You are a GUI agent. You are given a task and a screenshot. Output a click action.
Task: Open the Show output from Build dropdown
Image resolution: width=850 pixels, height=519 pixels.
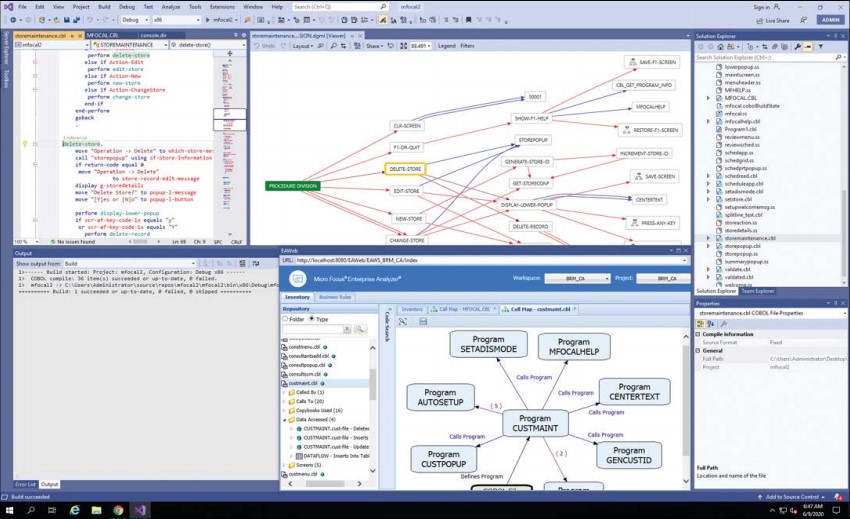point(129,264)
